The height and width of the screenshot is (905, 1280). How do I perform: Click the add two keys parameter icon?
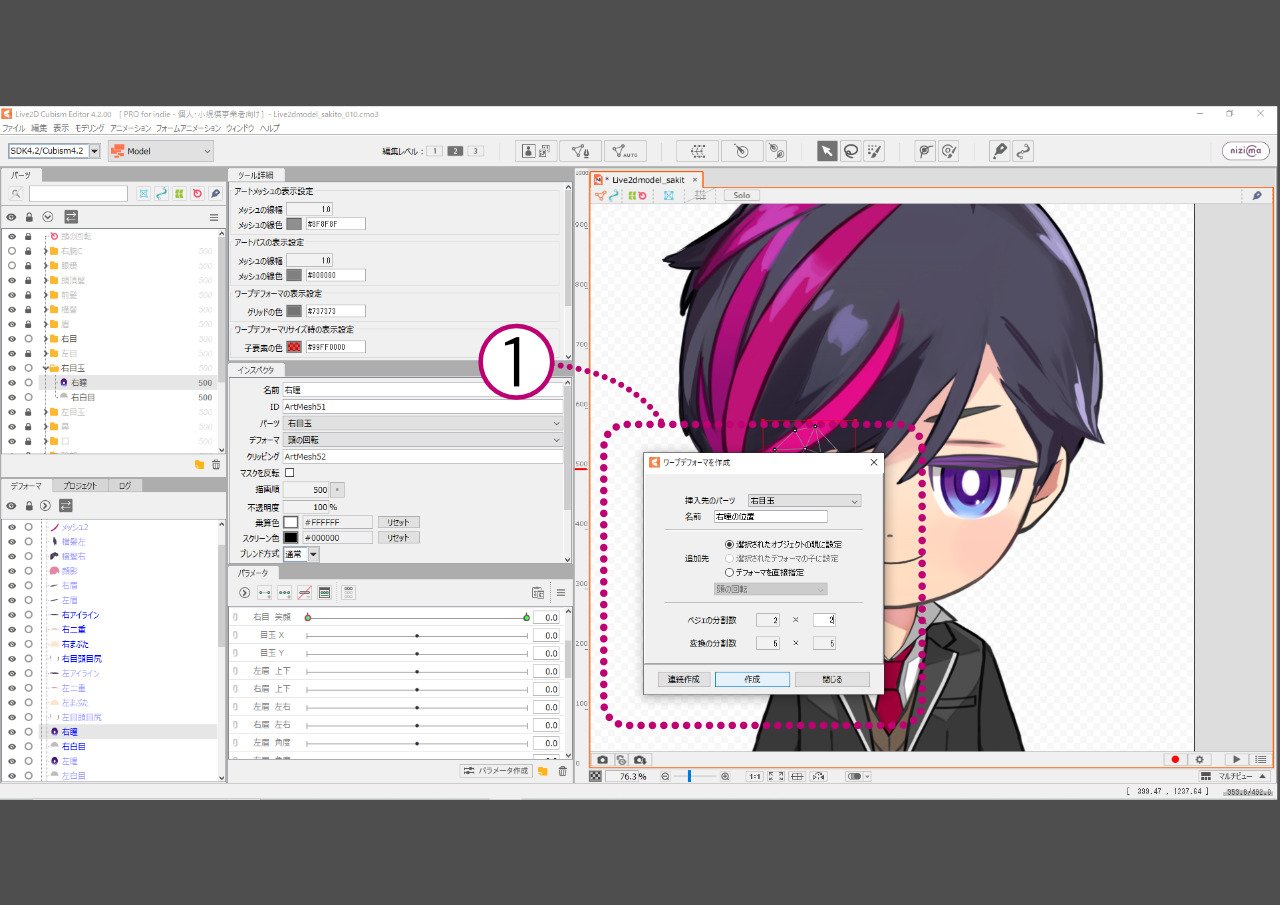point(265,593)
